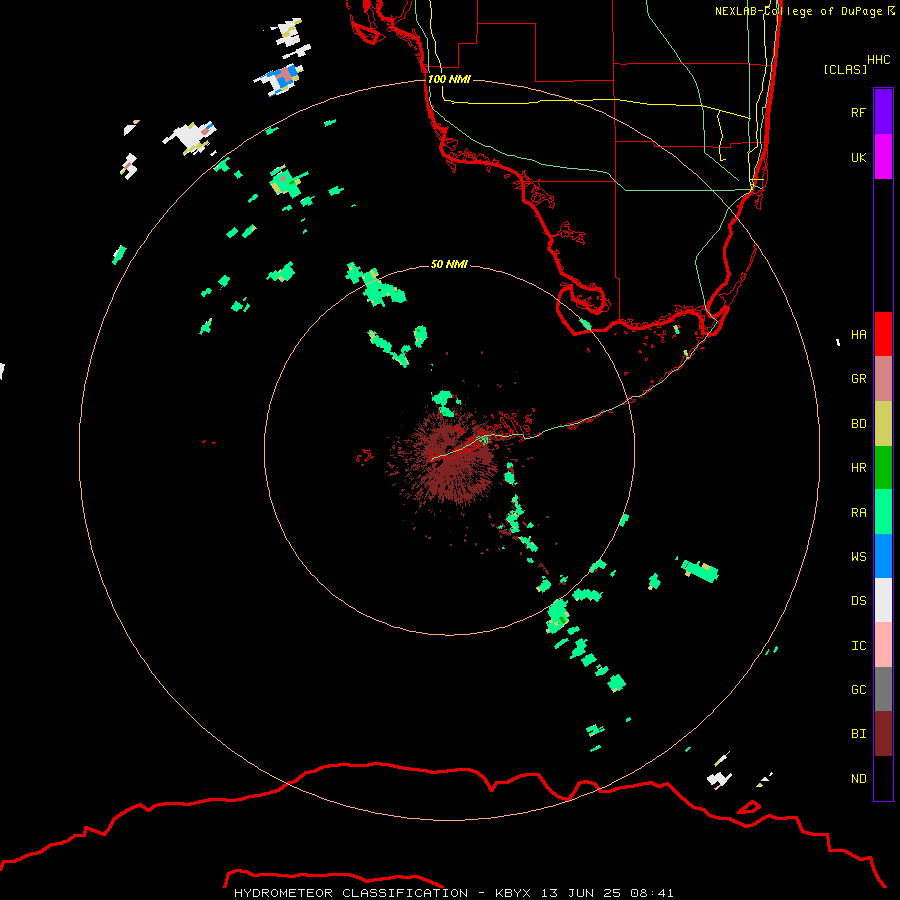Click the BI brown legend swatch
The width and height of the screenshot is (900, 900).
[883, 734]
